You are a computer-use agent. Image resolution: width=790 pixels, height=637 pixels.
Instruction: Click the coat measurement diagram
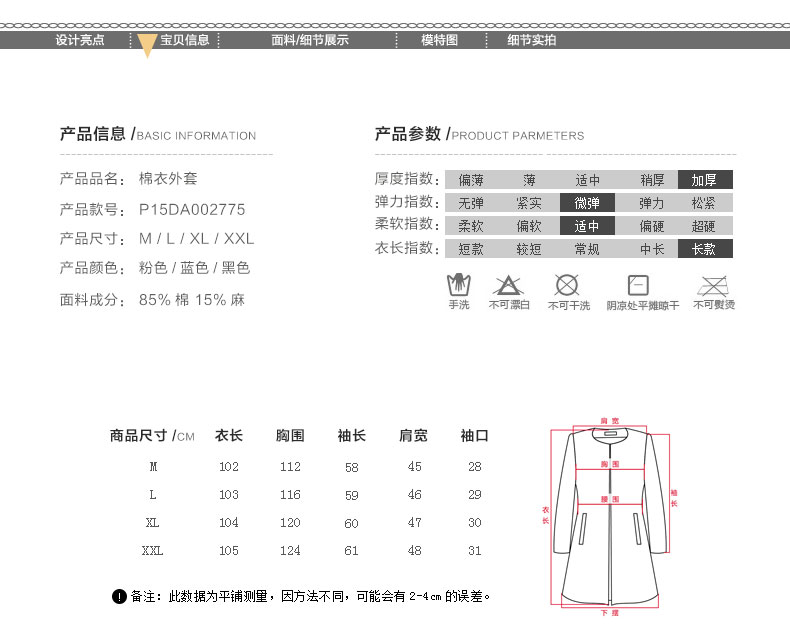pos(610,517)
